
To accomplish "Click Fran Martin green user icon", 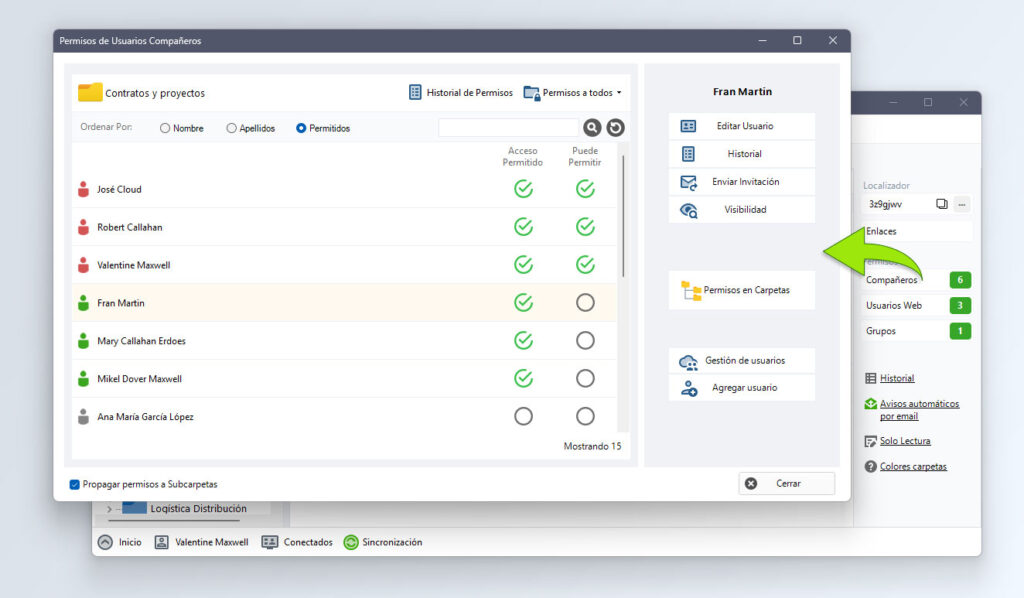I will click(x=83, y=303).
